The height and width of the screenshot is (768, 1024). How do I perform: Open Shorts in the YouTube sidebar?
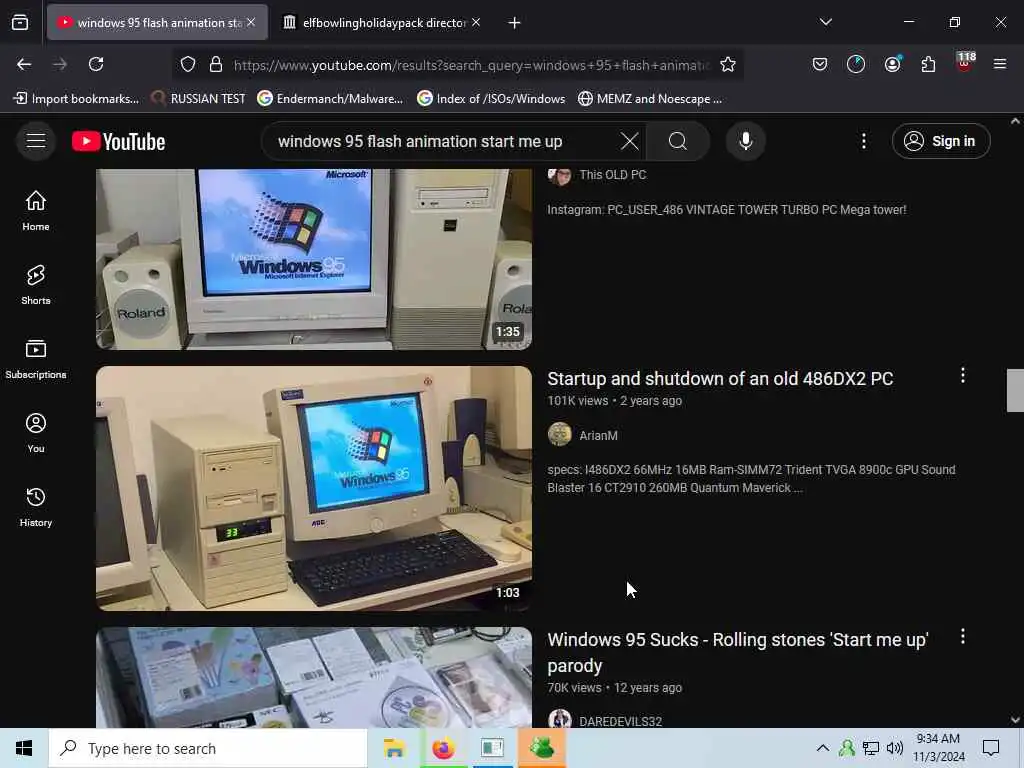pos(36,285)
